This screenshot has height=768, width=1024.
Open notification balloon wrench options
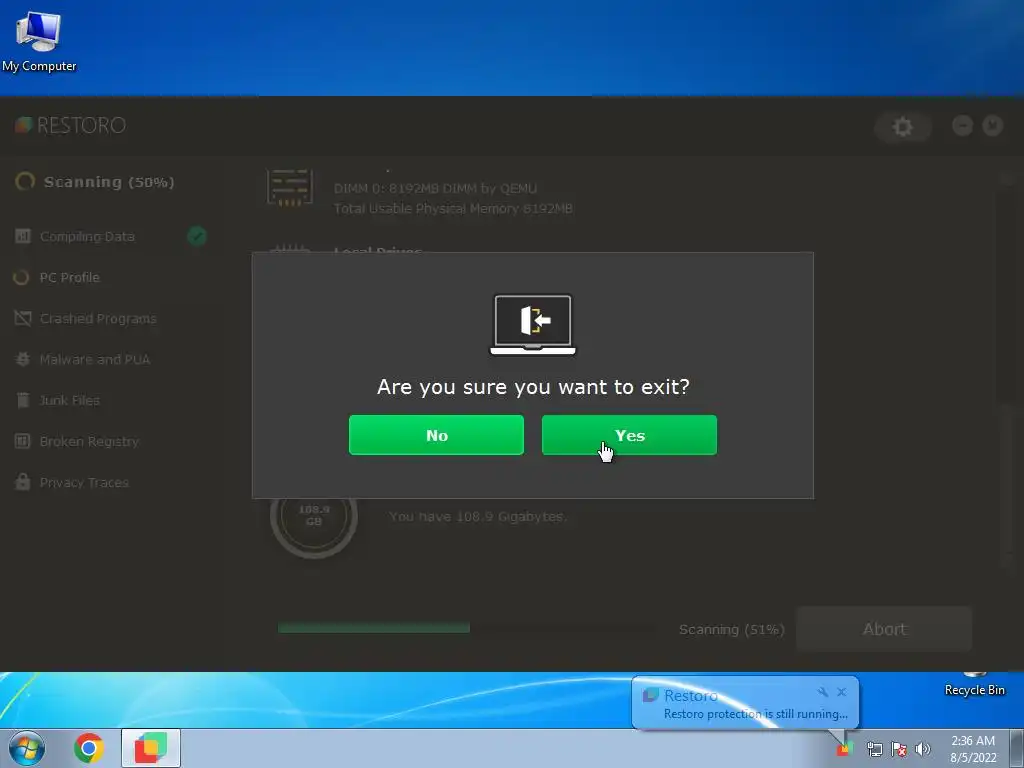[823, 692]
